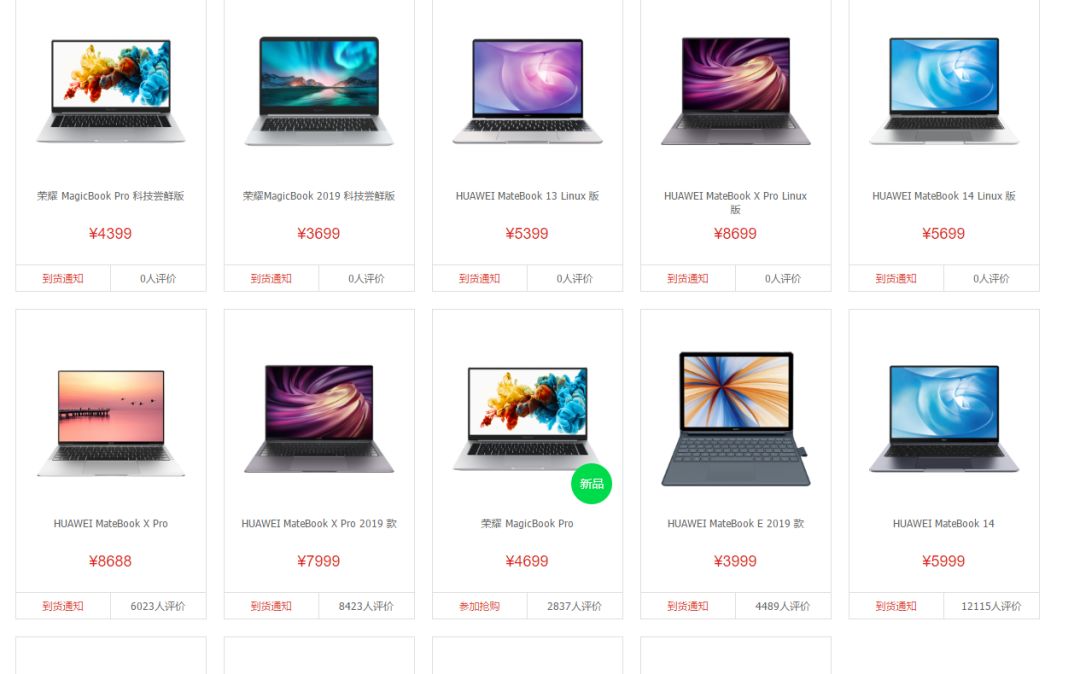View the 8423人评价 reviews for MateBook X Pro 2019
The width and height of the screenshot is (1080, 674).
tap(366, 607)
